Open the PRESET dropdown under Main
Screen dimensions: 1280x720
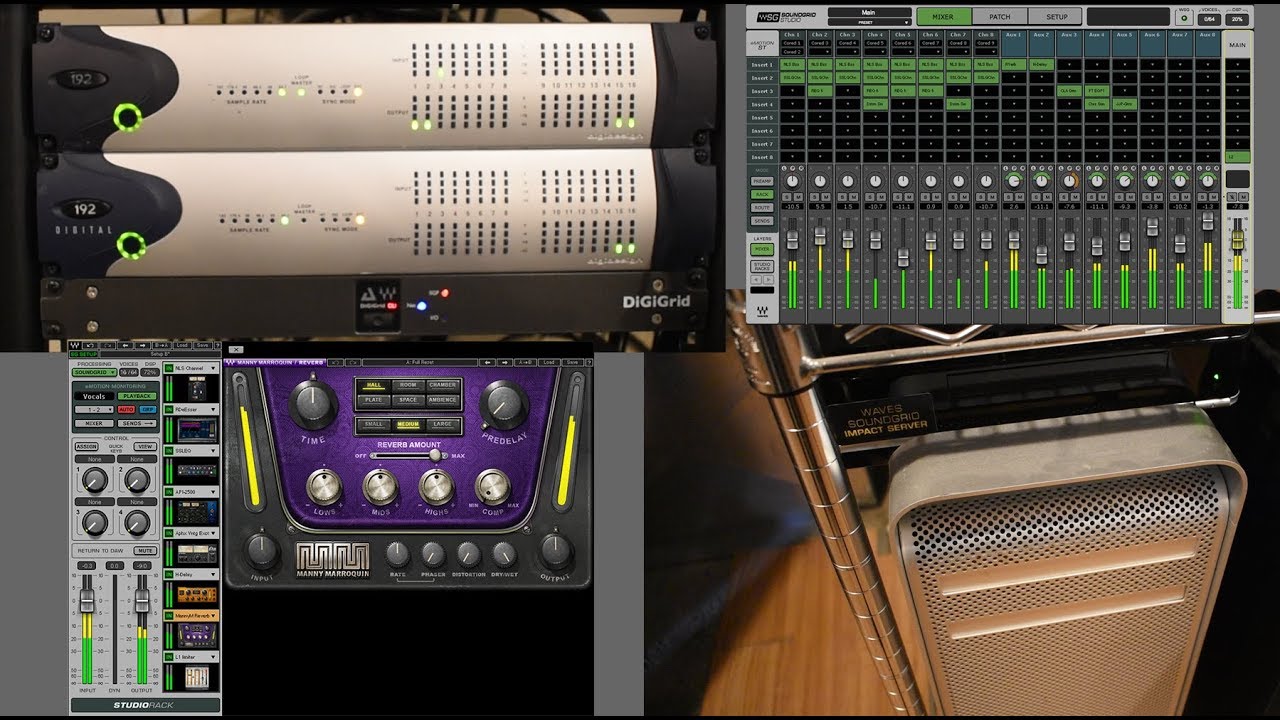pyautogui.click(x=868, y=21)
